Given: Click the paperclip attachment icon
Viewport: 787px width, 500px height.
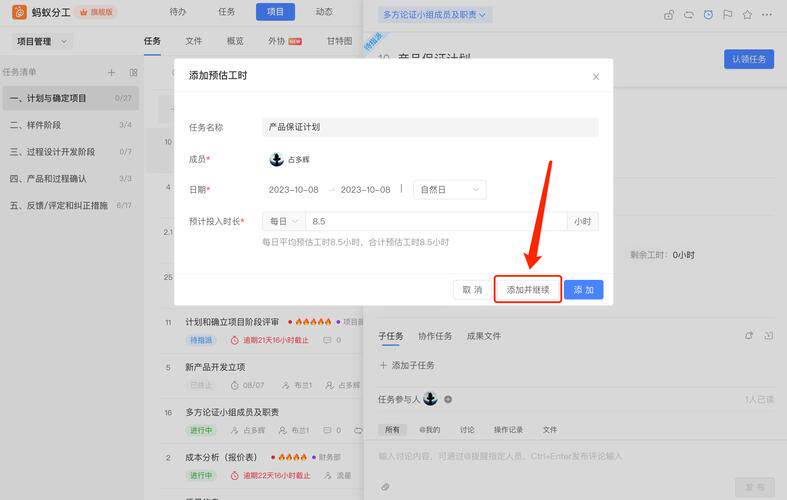Looking at the screenshot, I should (385, 486).
